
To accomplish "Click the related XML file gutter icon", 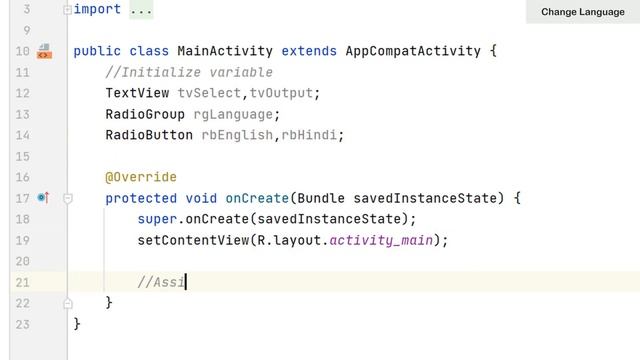I will [44, 51].
